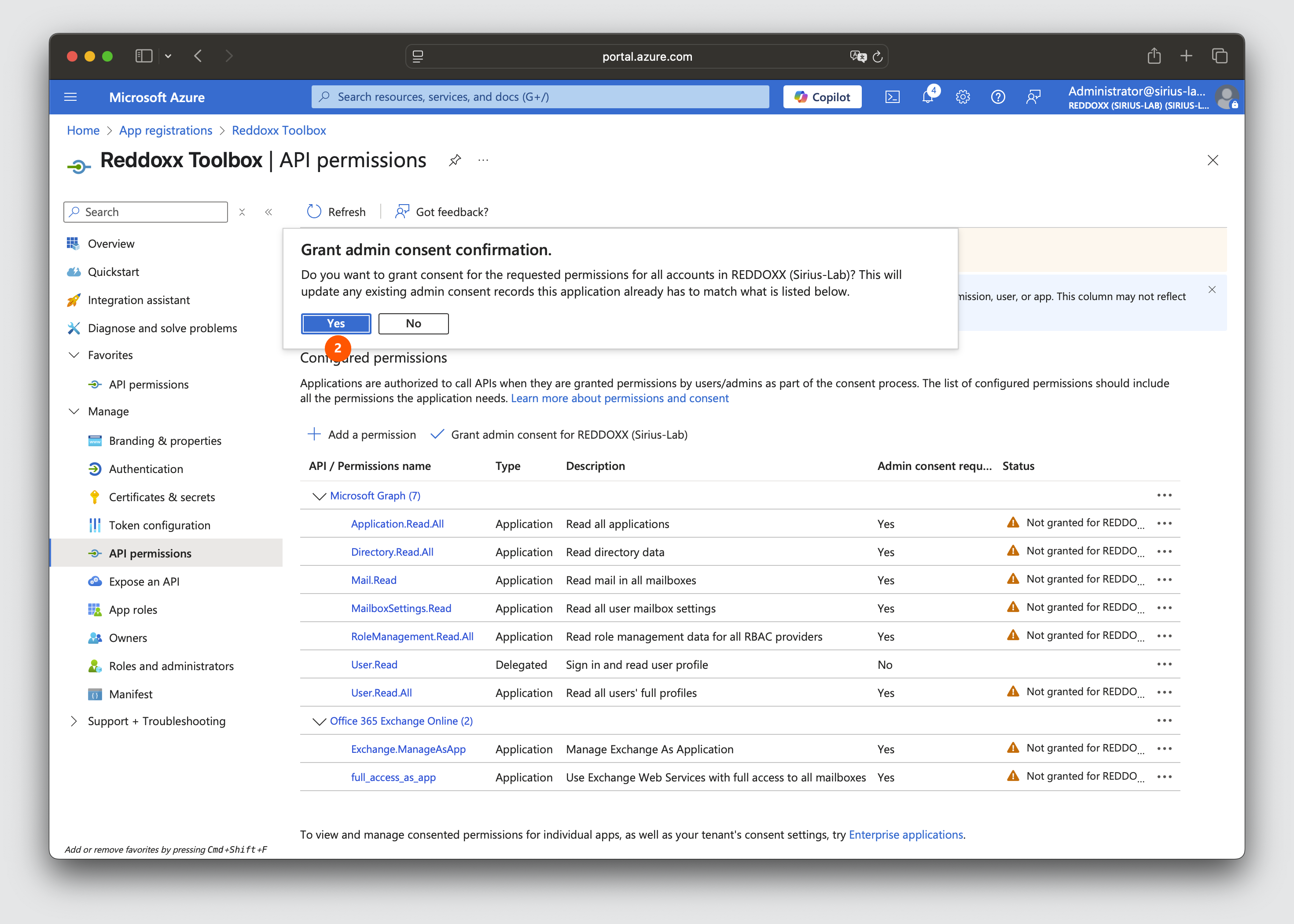1294x924 pixels.
Task: Launch Copilot from the top bar
Action: point(822,97)
